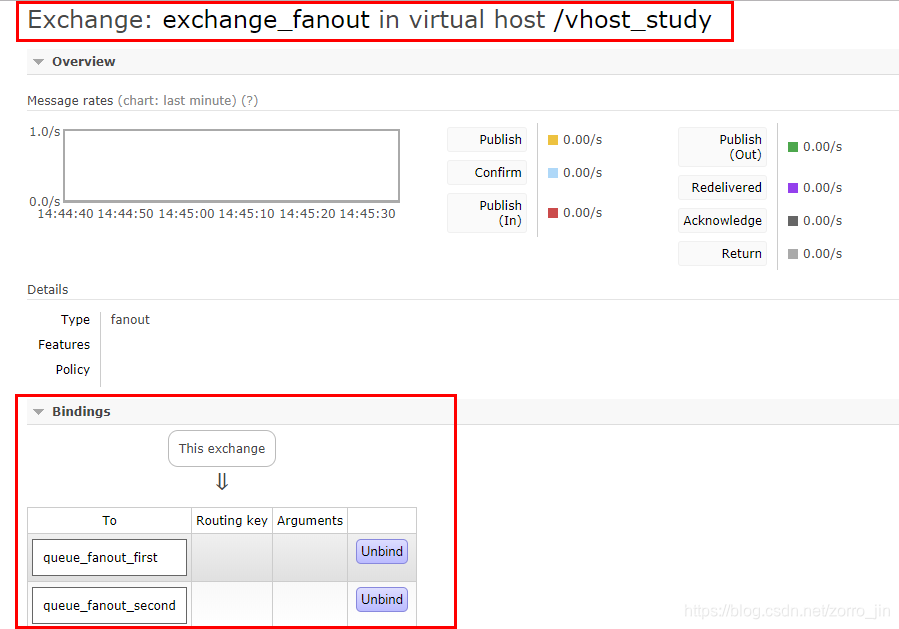Viewport: 899px width, 629px height.
Task: Open the Bindings section header
Action: [x=81, y=411]
